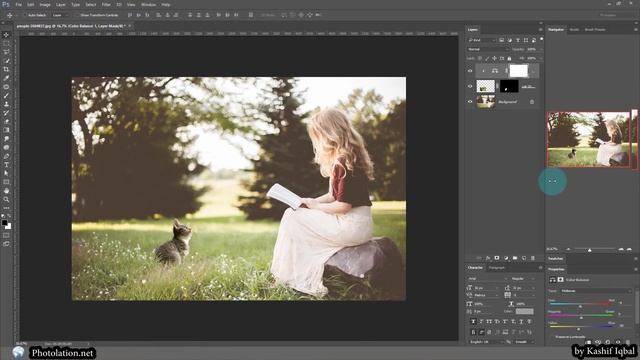
Task: Click the Character text color swatch
Action: [524, 311]
